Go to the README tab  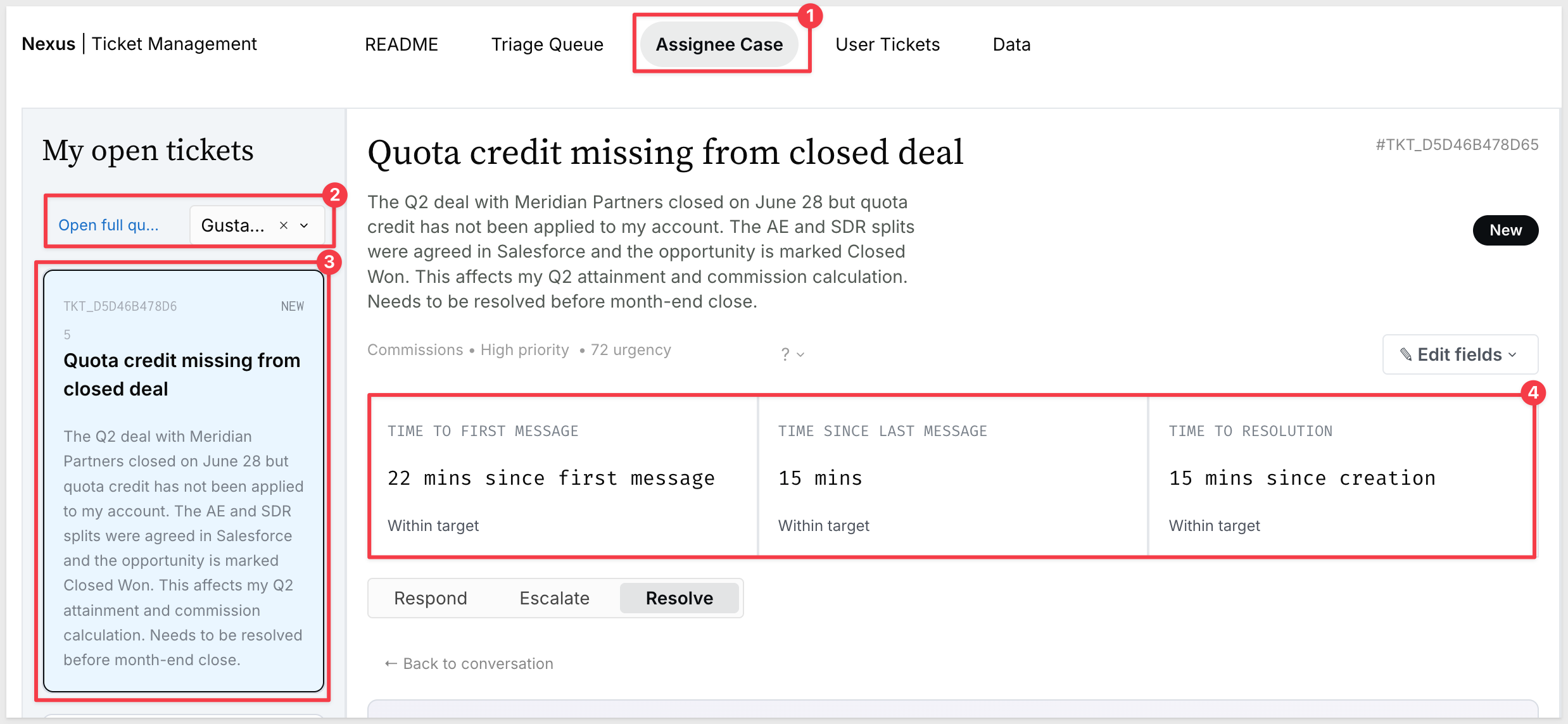401,44
